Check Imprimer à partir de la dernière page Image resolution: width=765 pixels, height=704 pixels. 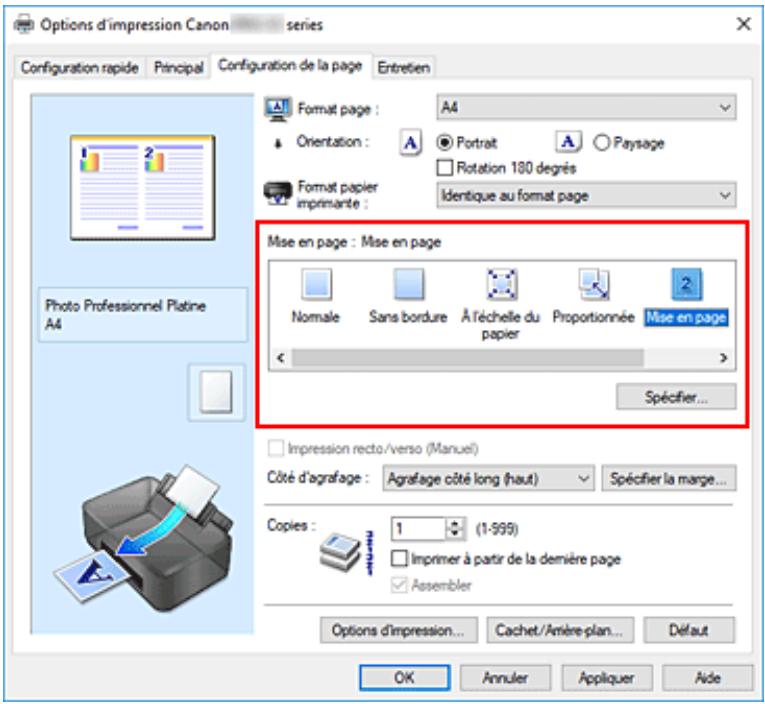pos(399,559)
